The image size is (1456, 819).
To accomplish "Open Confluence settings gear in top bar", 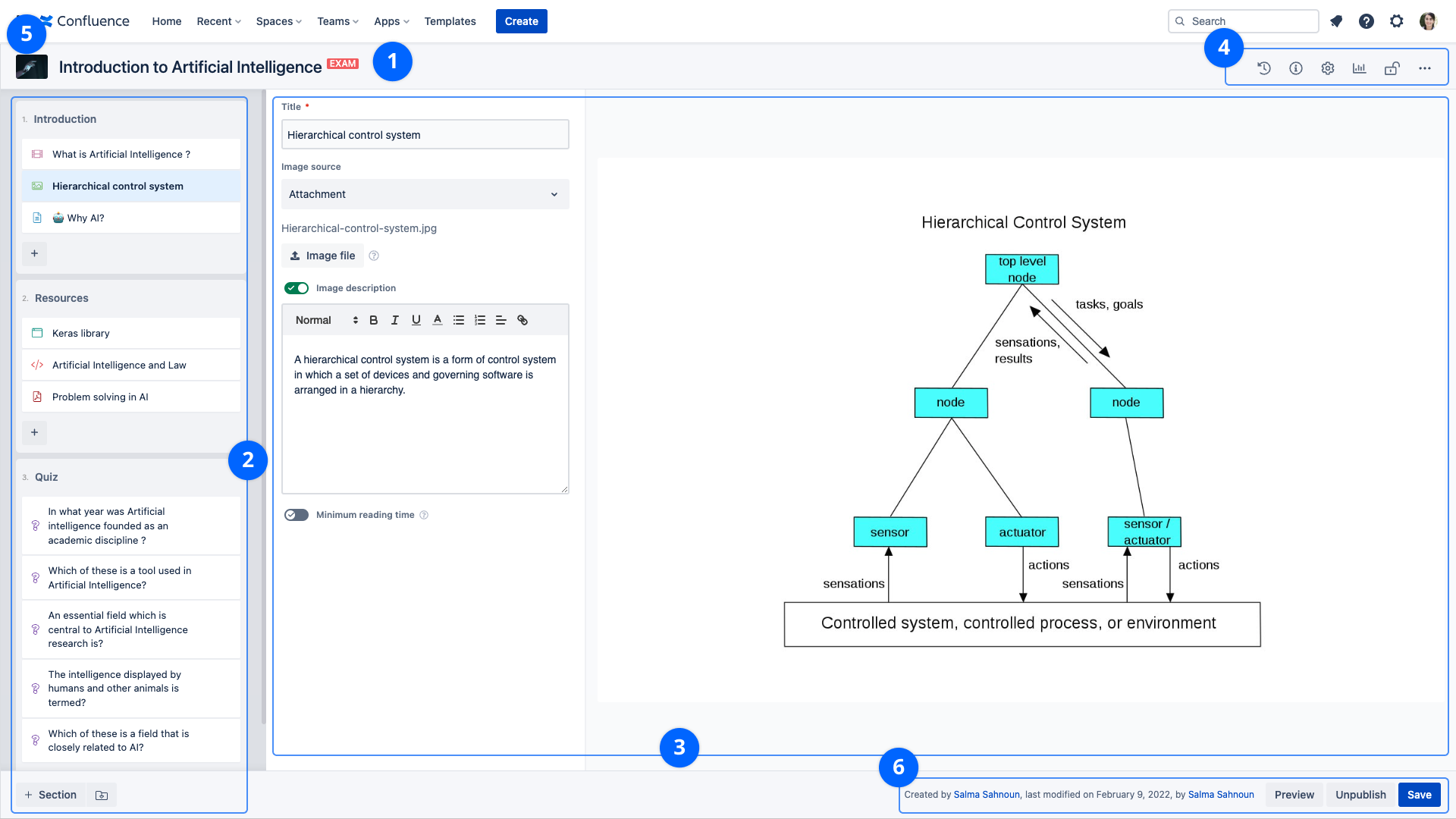I will (x=1397, y=21).
